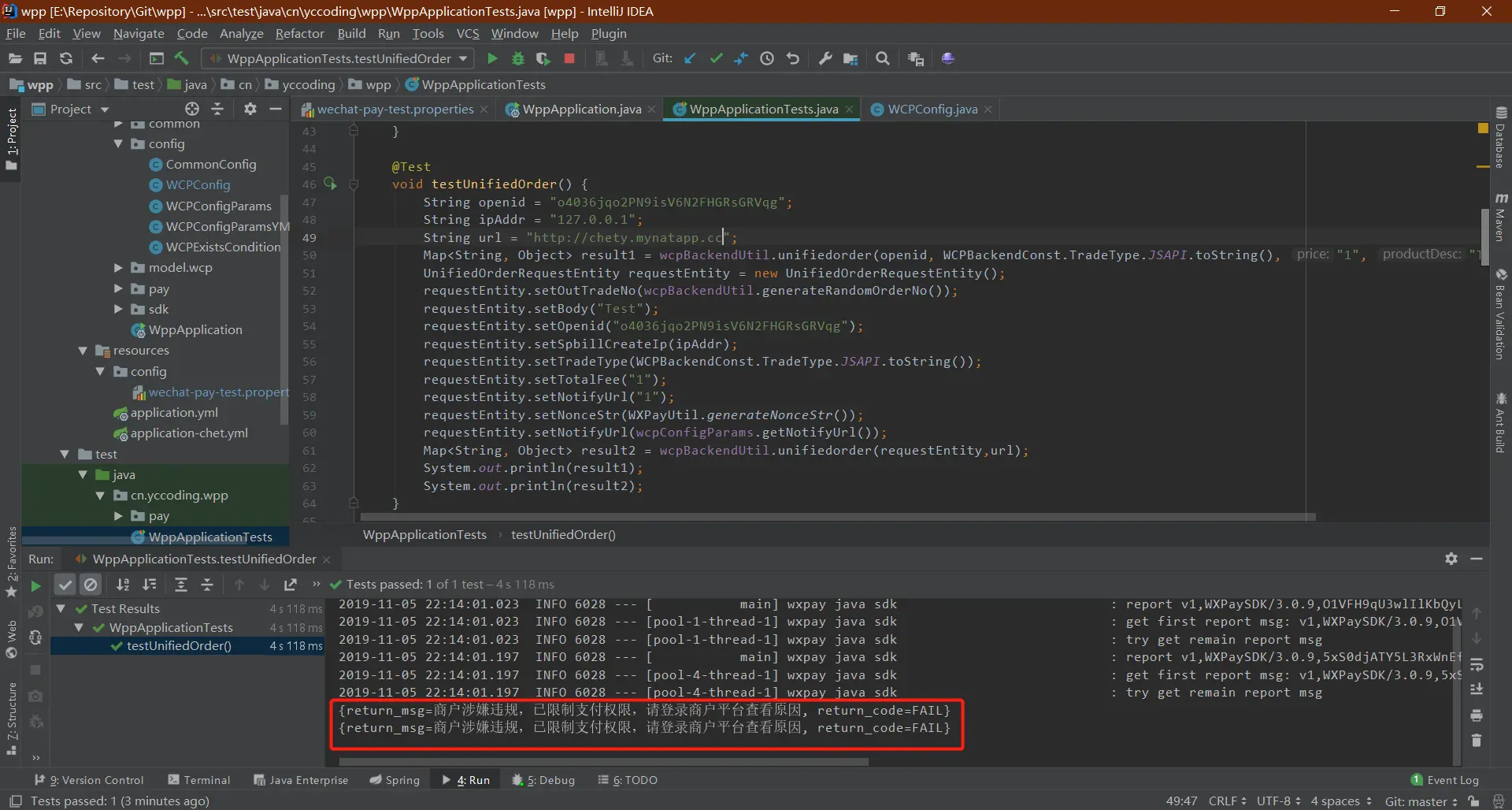1512x810 pixels.
Task: Collapse the resources folder in project tree
Action: tap(83, 351)
